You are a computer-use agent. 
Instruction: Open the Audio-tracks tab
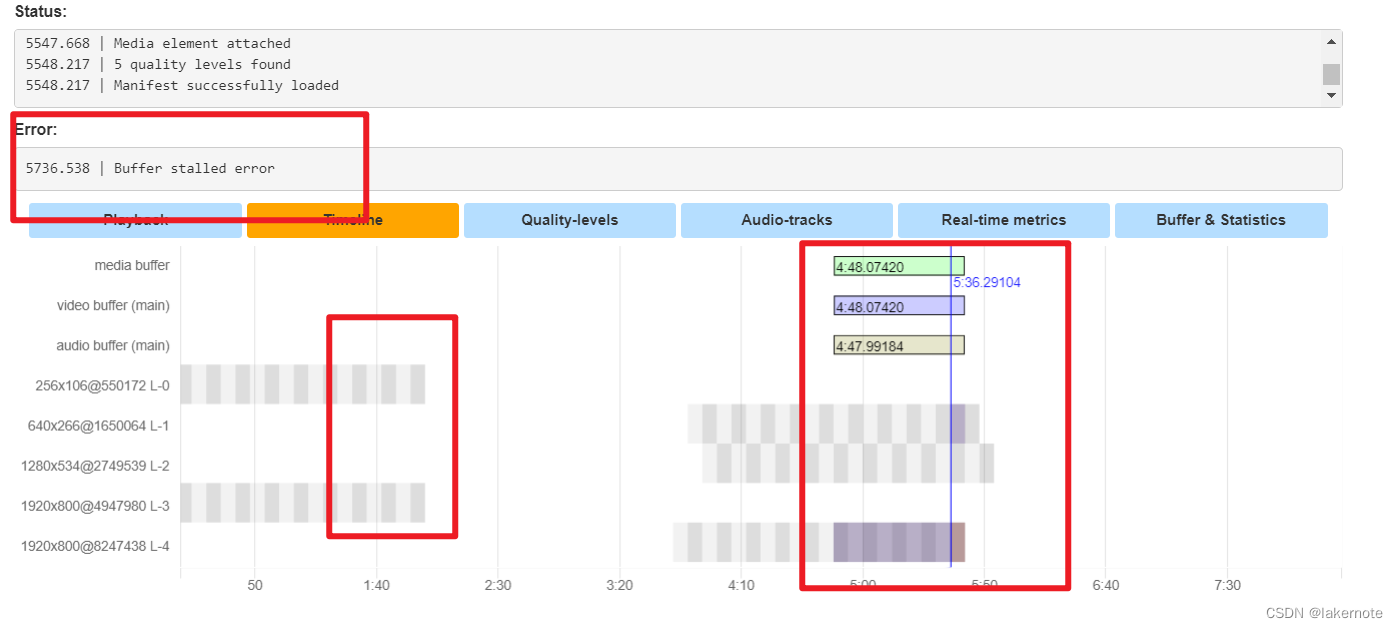[787, 220]
